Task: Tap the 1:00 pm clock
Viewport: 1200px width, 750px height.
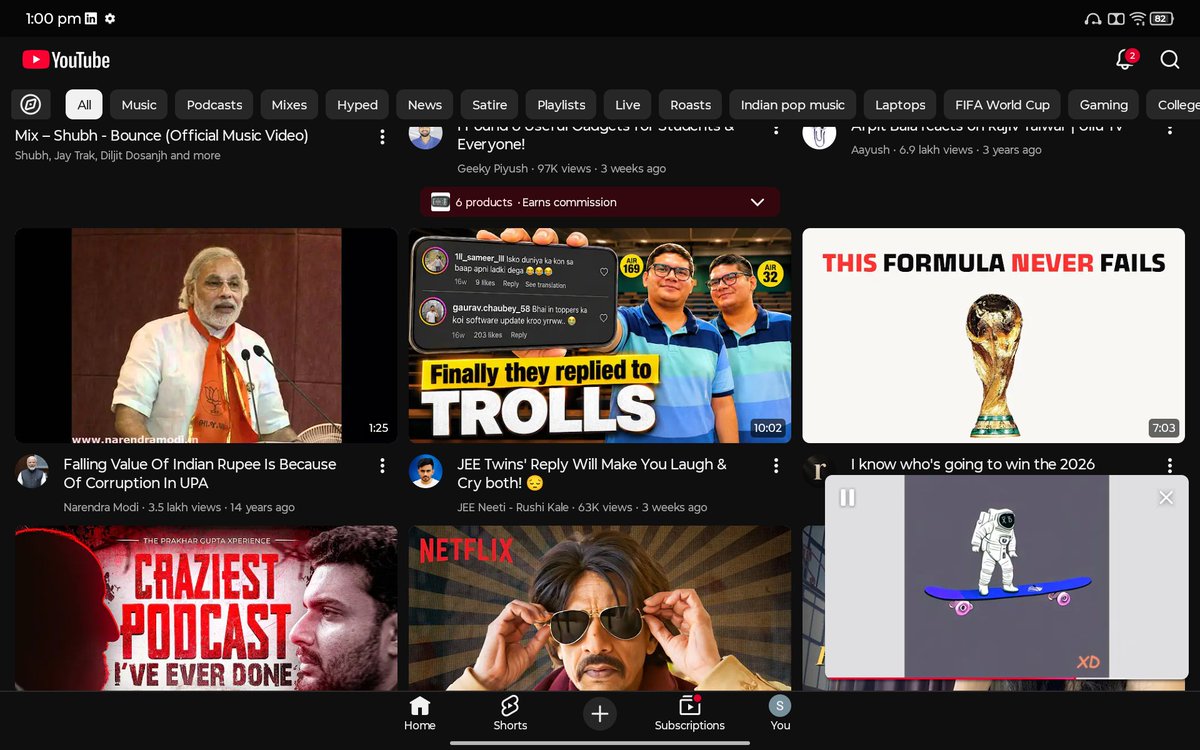Action: [53, 19]
